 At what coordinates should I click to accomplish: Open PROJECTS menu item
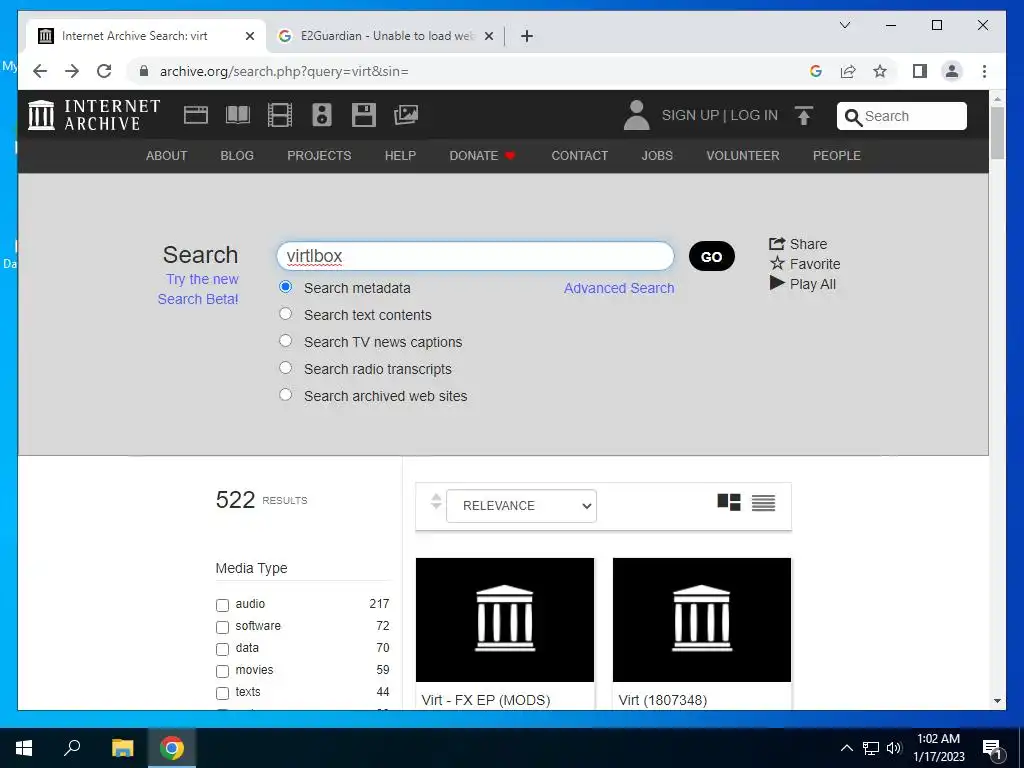point(319,155)
